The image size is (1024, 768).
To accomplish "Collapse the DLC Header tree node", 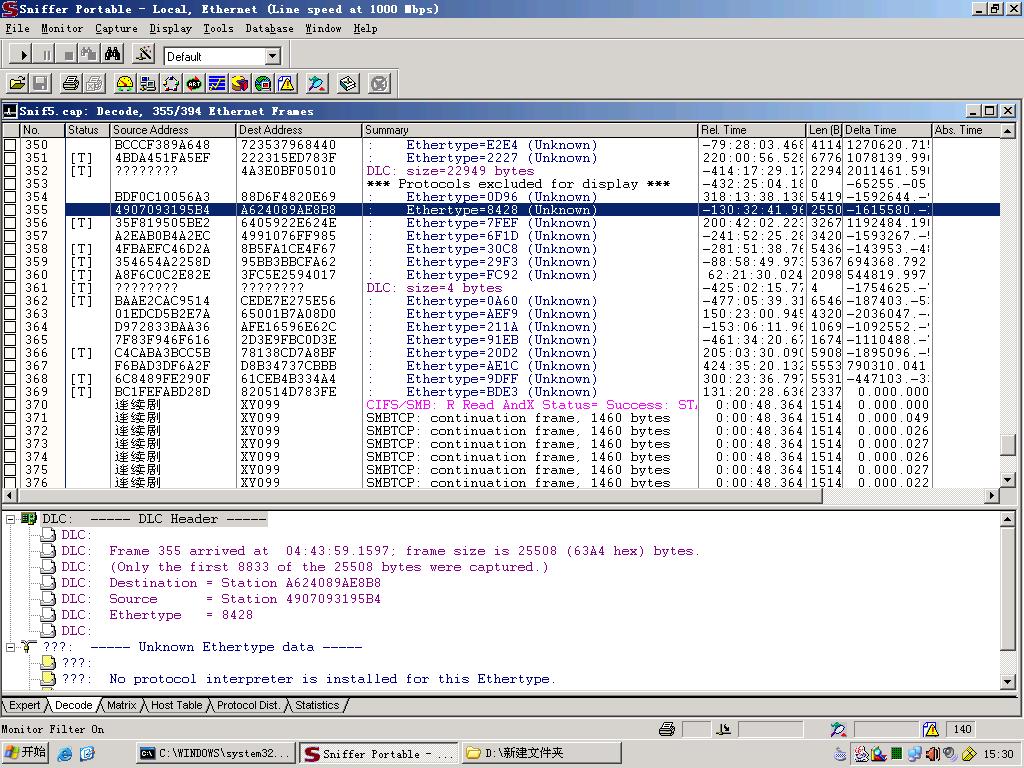I will tap(10, 519).
